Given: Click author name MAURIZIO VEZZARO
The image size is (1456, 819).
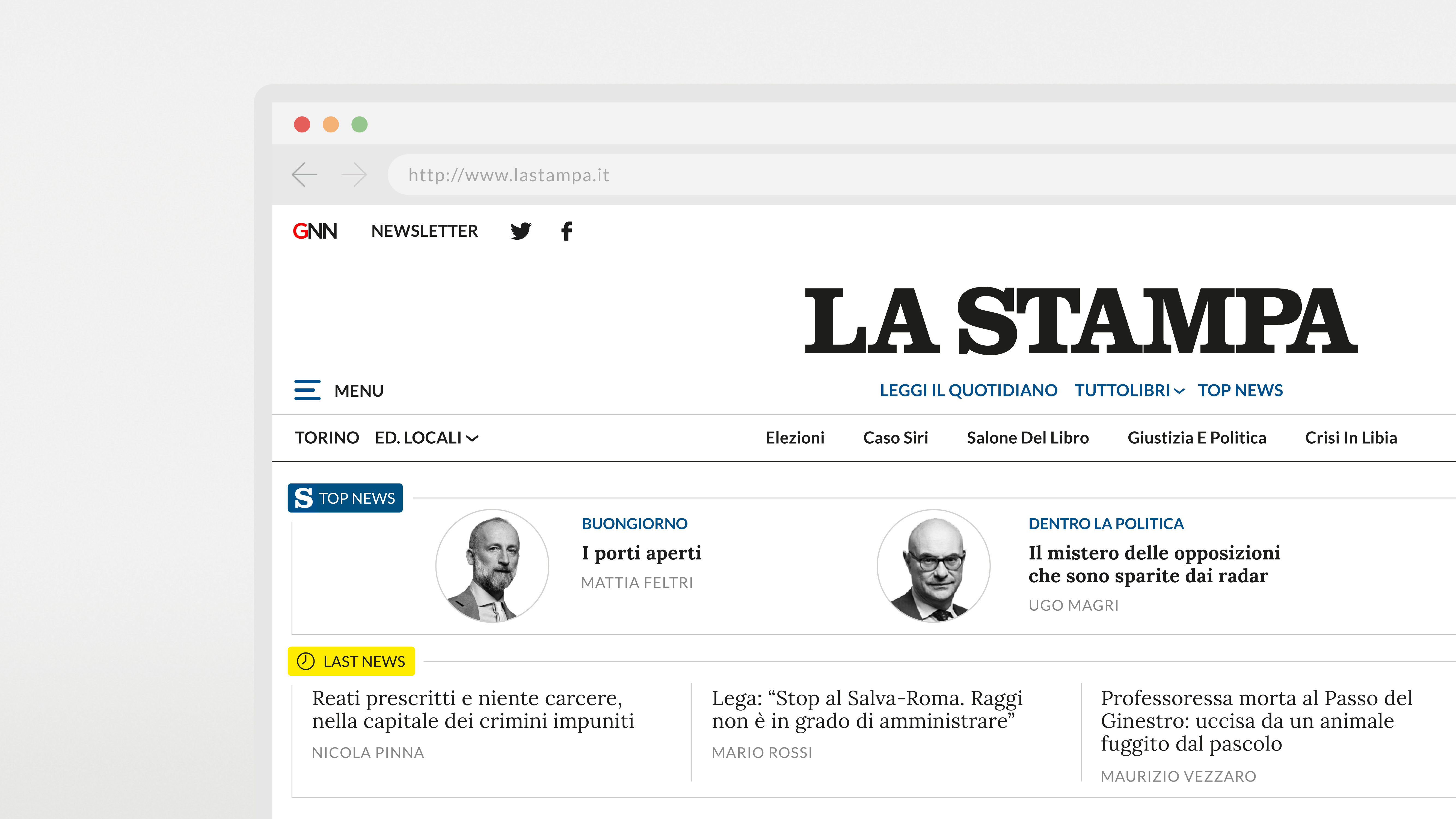Looking at the screenshot, I should (1179, 777).
